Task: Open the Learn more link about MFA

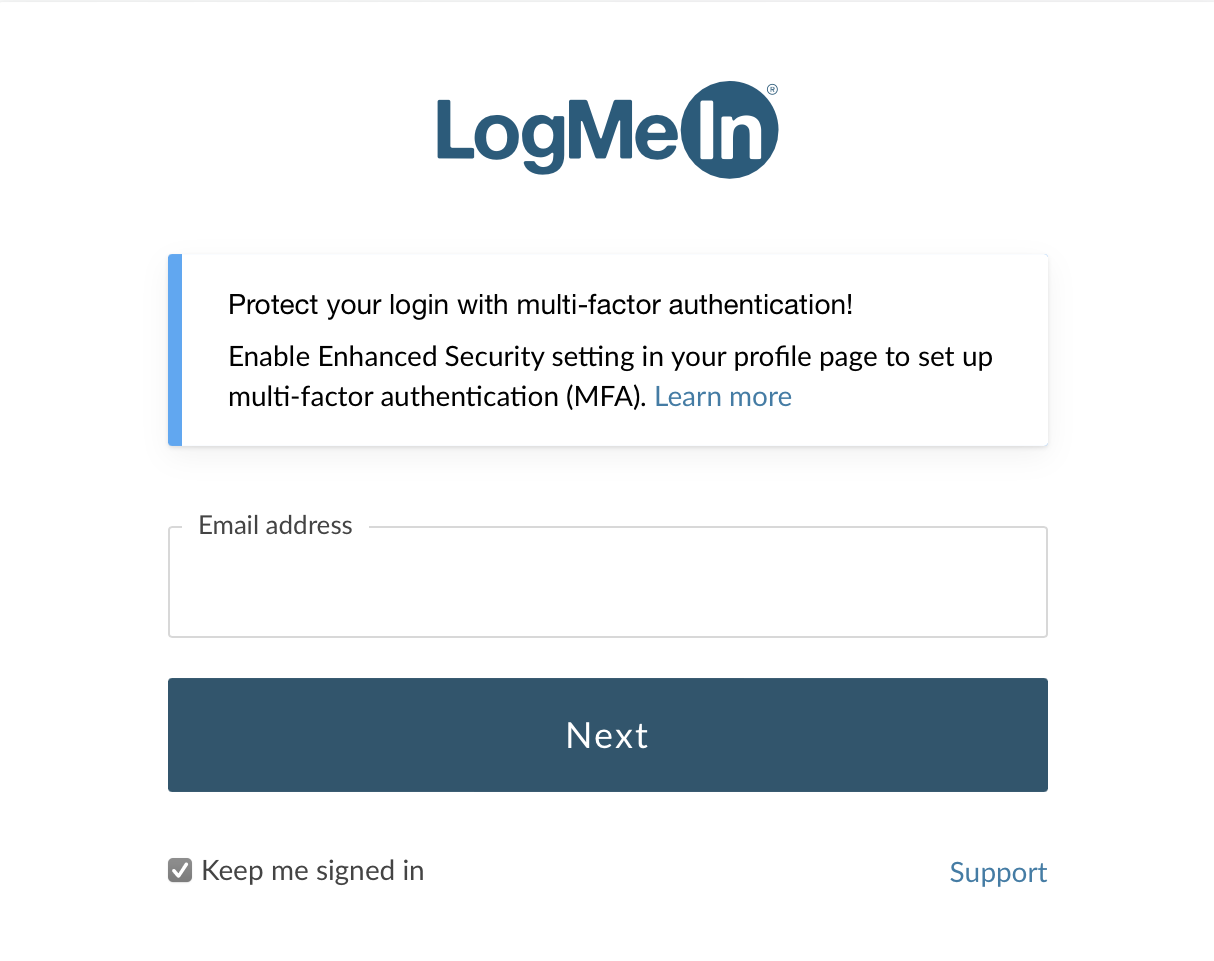Action: pos(723,397)
